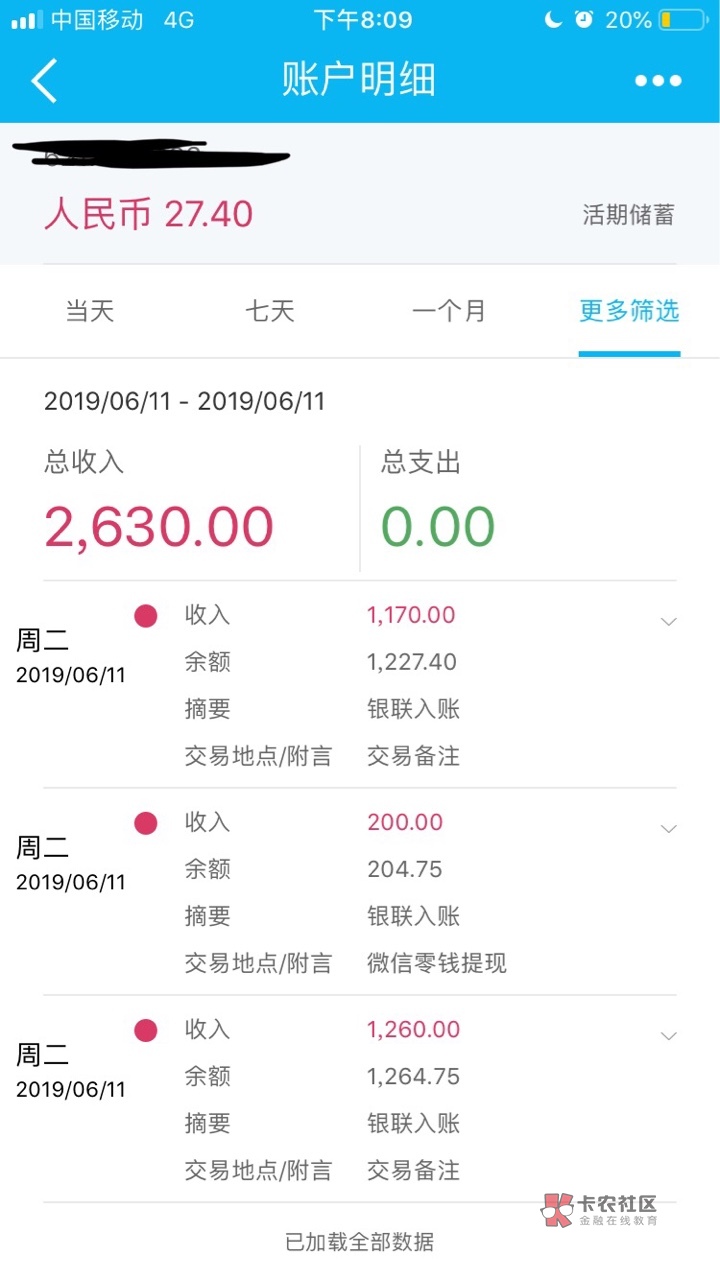Tap the back arrow icon
Viewport: 720px width, 1280px height.
[45, 80]
